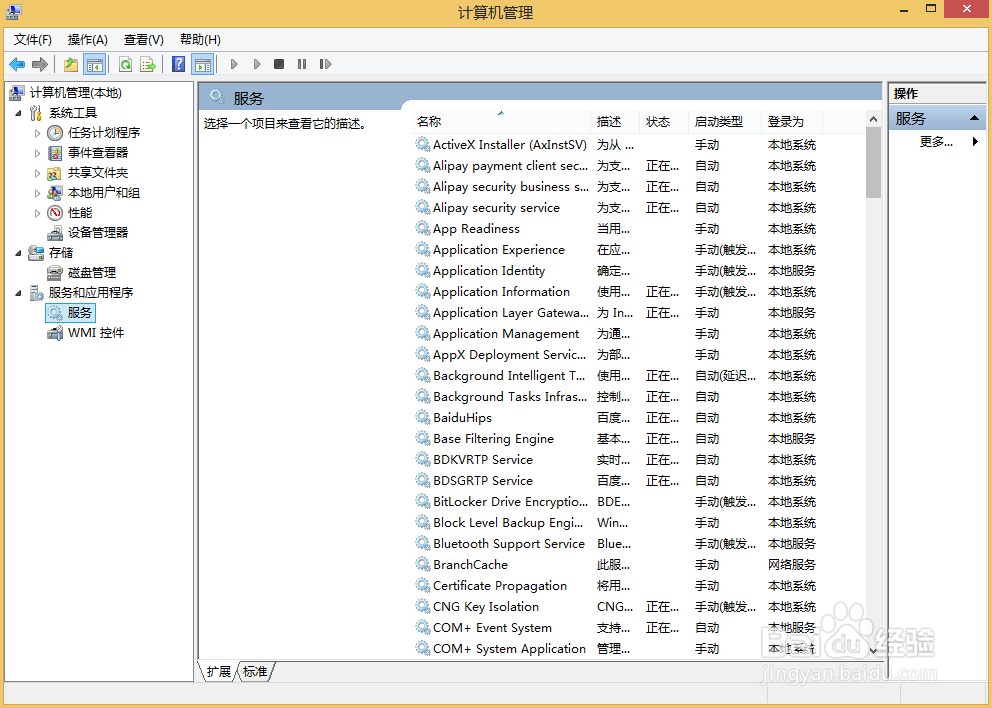Viewport: 992px width, 708px height.
Task: Sort by the 登录为 column header
Action: 791,121
